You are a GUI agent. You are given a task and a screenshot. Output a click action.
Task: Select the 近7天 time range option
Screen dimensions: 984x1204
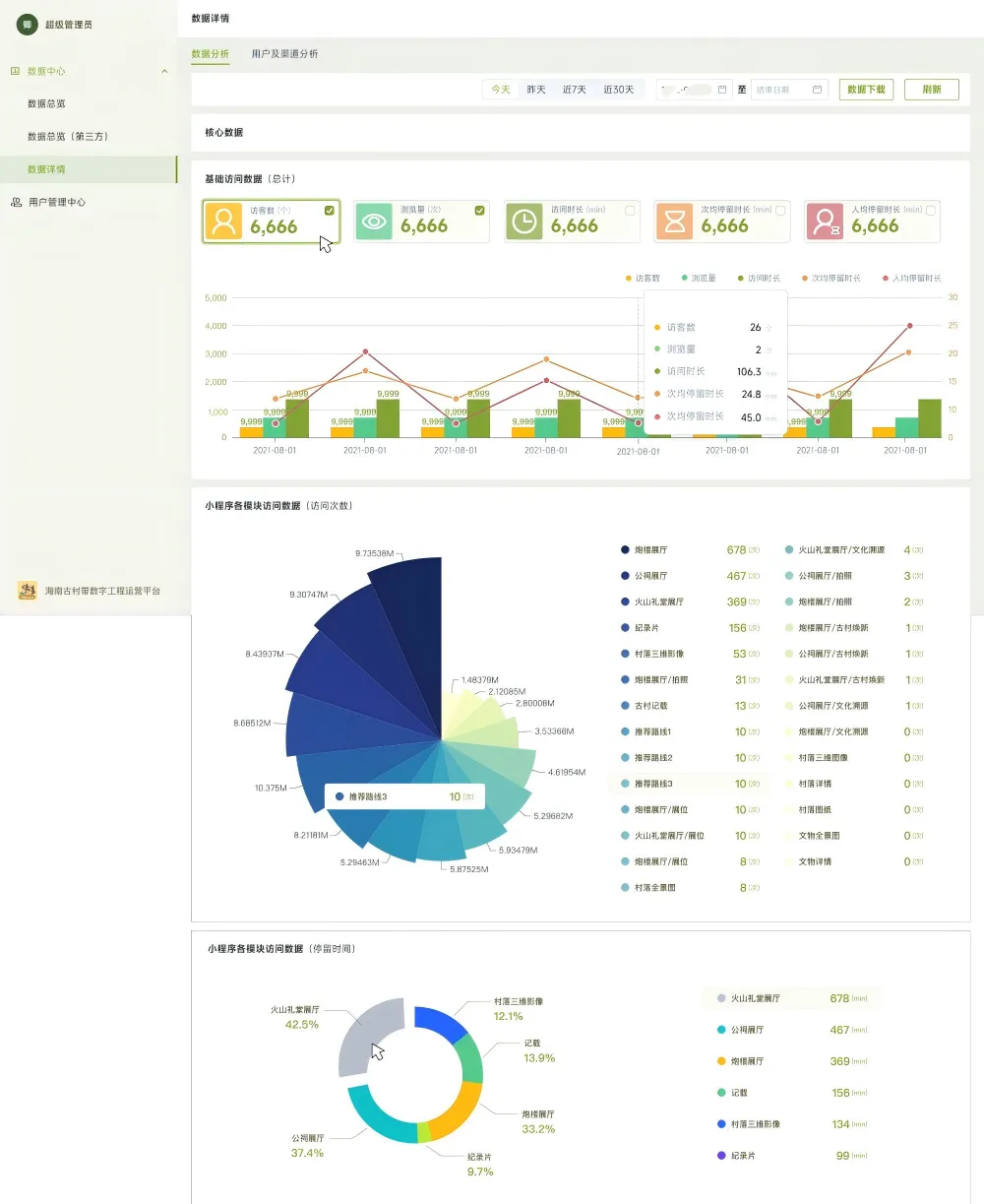[575, 90]
